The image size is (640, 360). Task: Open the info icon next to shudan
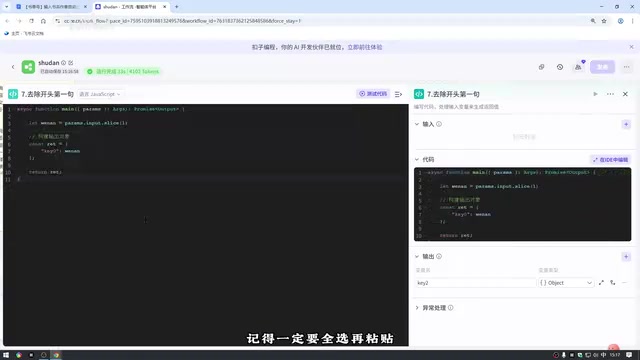point(63,63)
